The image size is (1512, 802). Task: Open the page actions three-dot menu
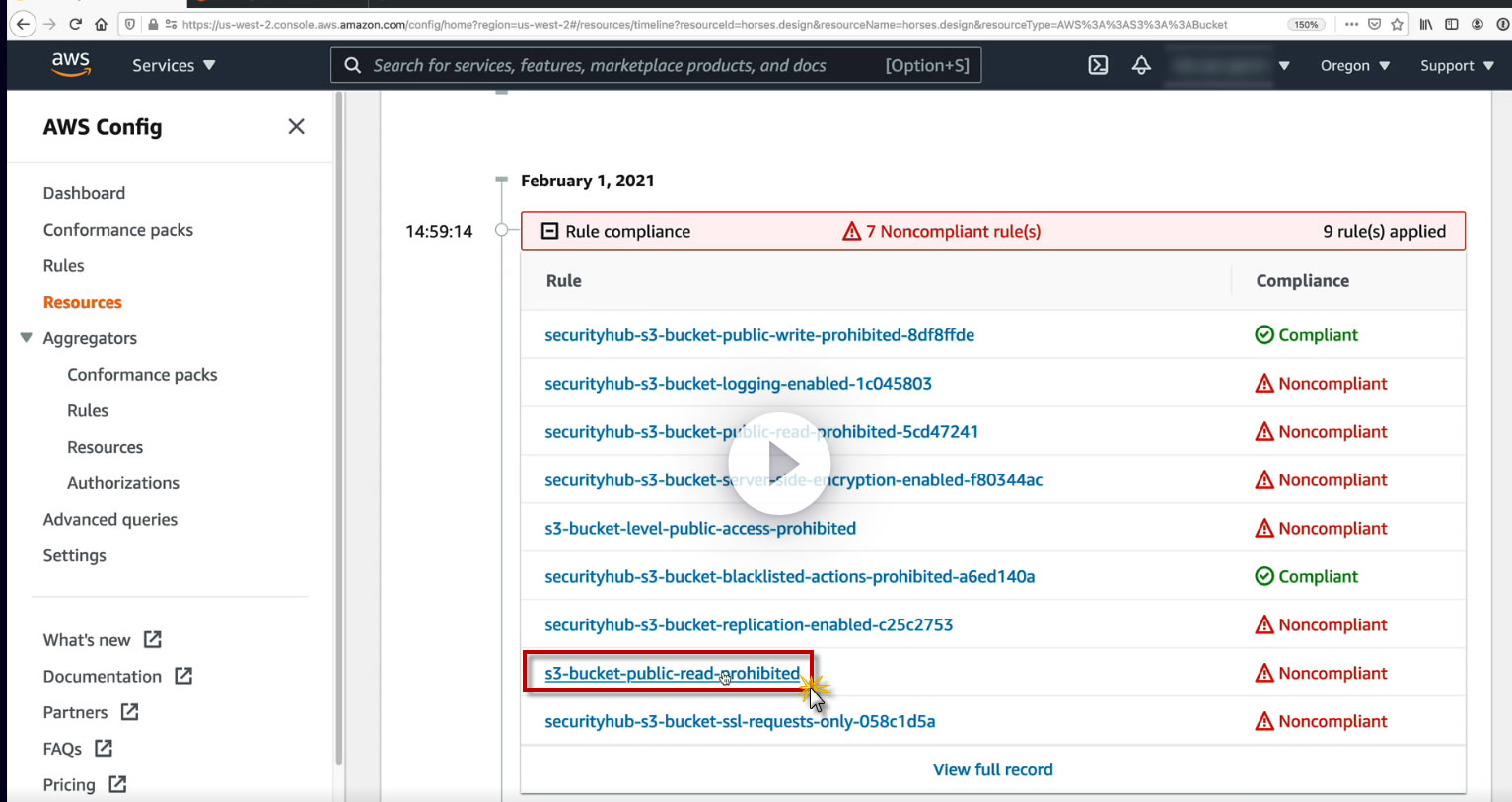click(x=1351, y=24)
